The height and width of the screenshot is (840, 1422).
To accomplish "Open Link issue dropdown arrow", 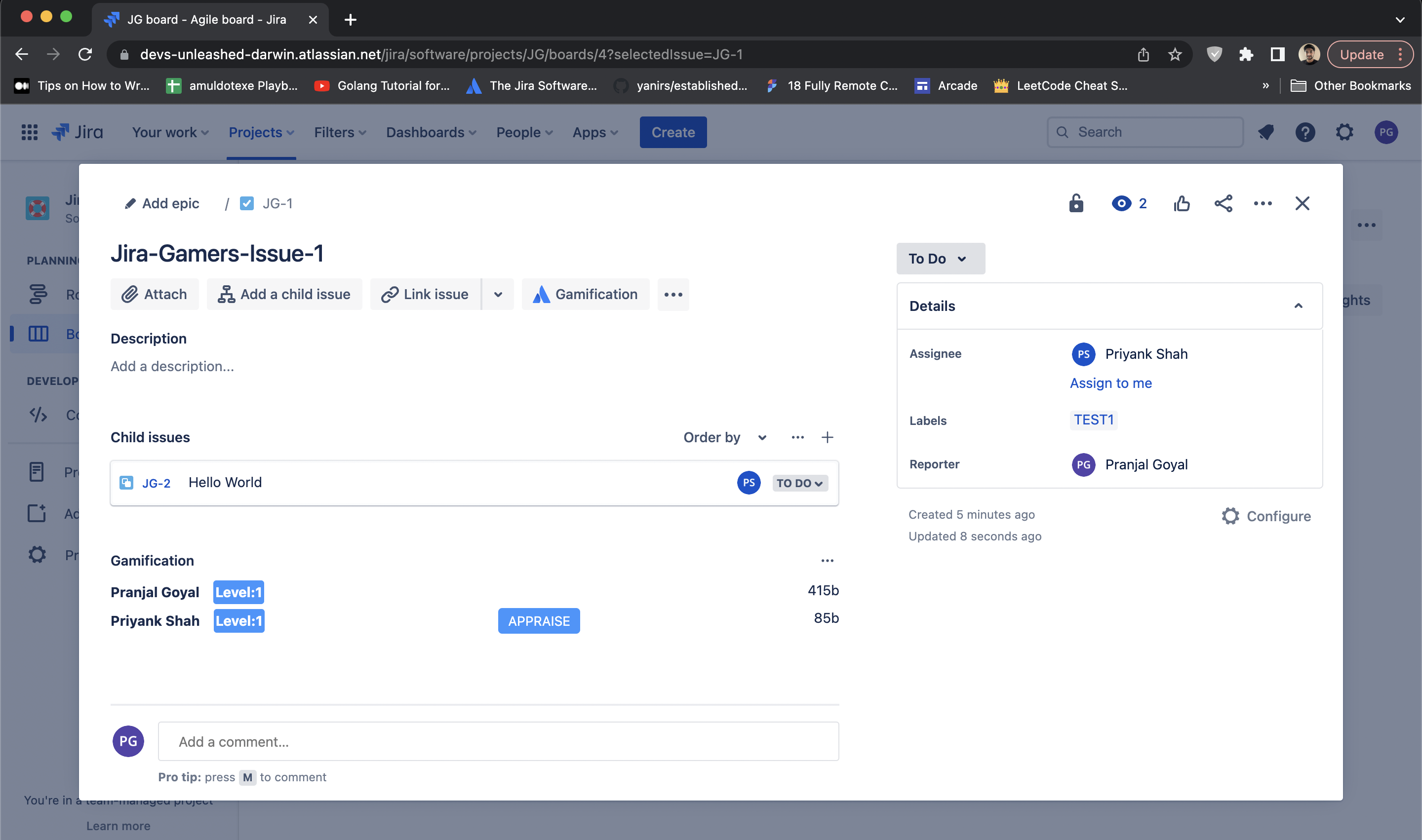I will (x=498, y=294).
